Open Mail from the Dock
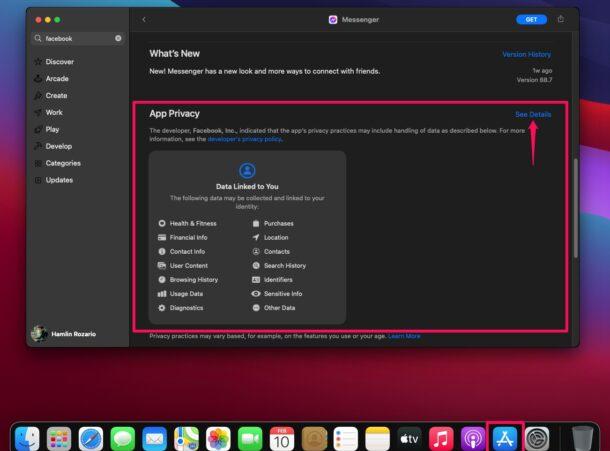This screenshot has width=610, height=451. pyautogui.click(x=154, y=439)
